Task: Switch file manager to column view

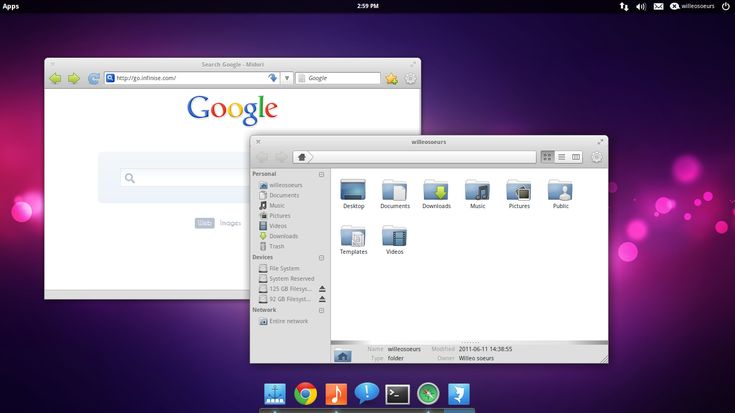Action: (x=576, y=157)
